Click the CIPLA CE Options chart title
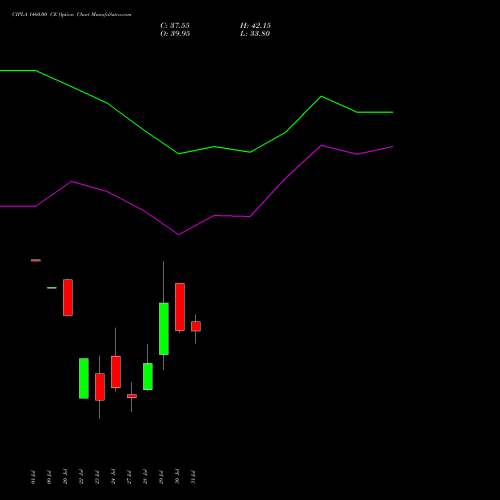 pyautogui.click(x=71, y=15)
